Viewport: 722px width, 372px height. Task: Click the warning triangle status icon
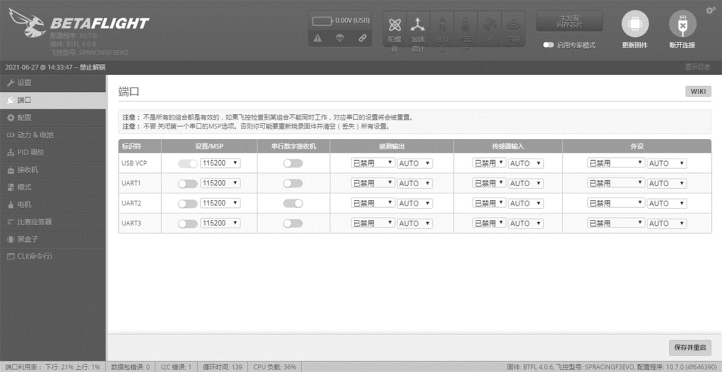(x=318, y=38)
